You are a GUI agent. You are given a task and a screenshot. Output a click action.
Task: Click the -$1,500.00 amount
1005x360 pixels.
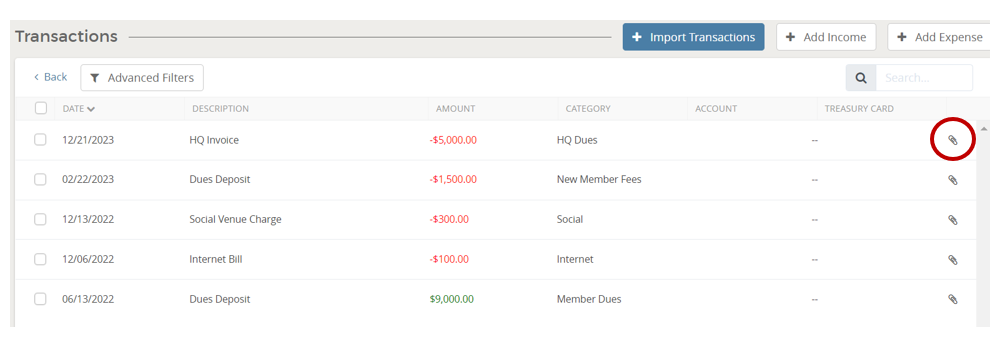pos(453,179)
